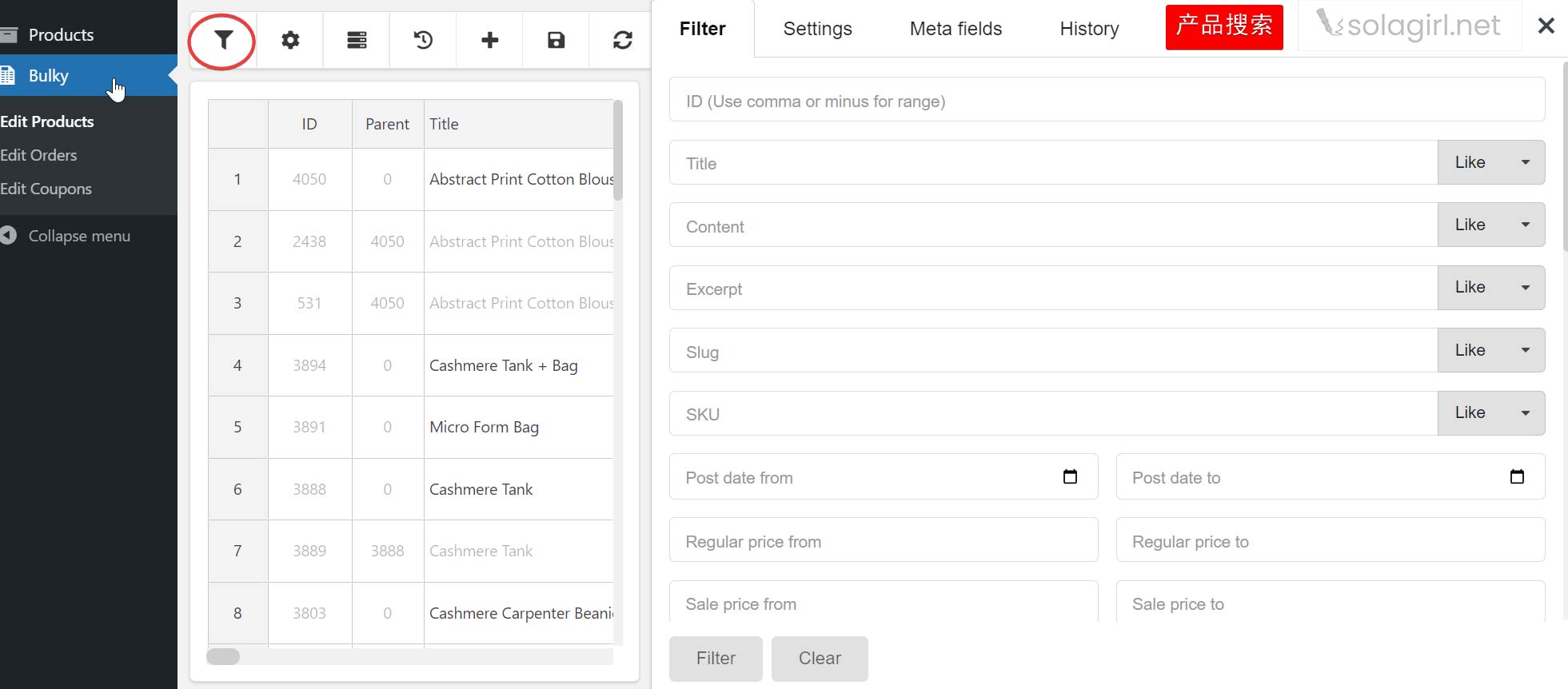
Task: Click ID cell 531
Action: coord(309,303)
